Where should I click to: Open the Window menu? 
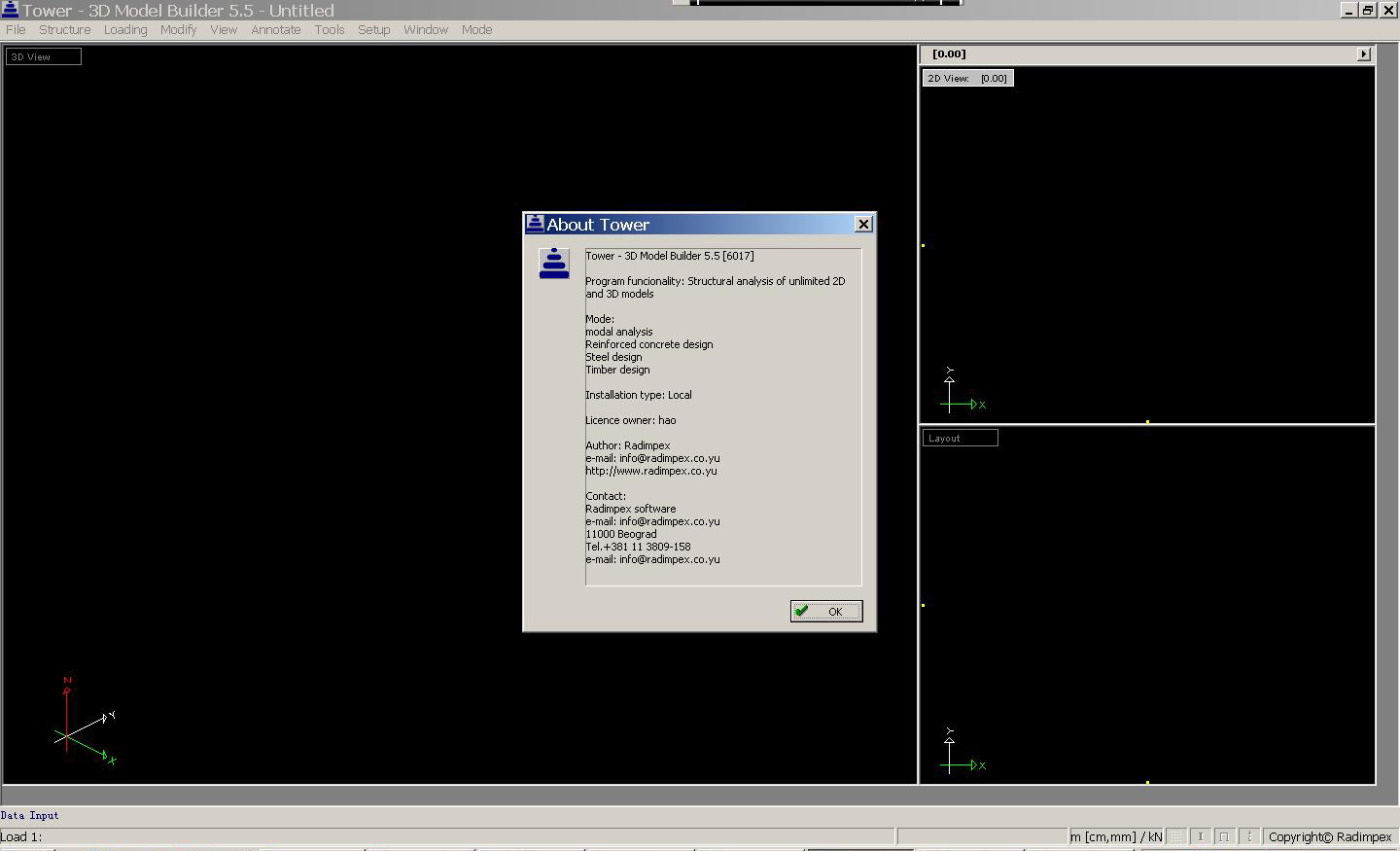coord(426,29)
